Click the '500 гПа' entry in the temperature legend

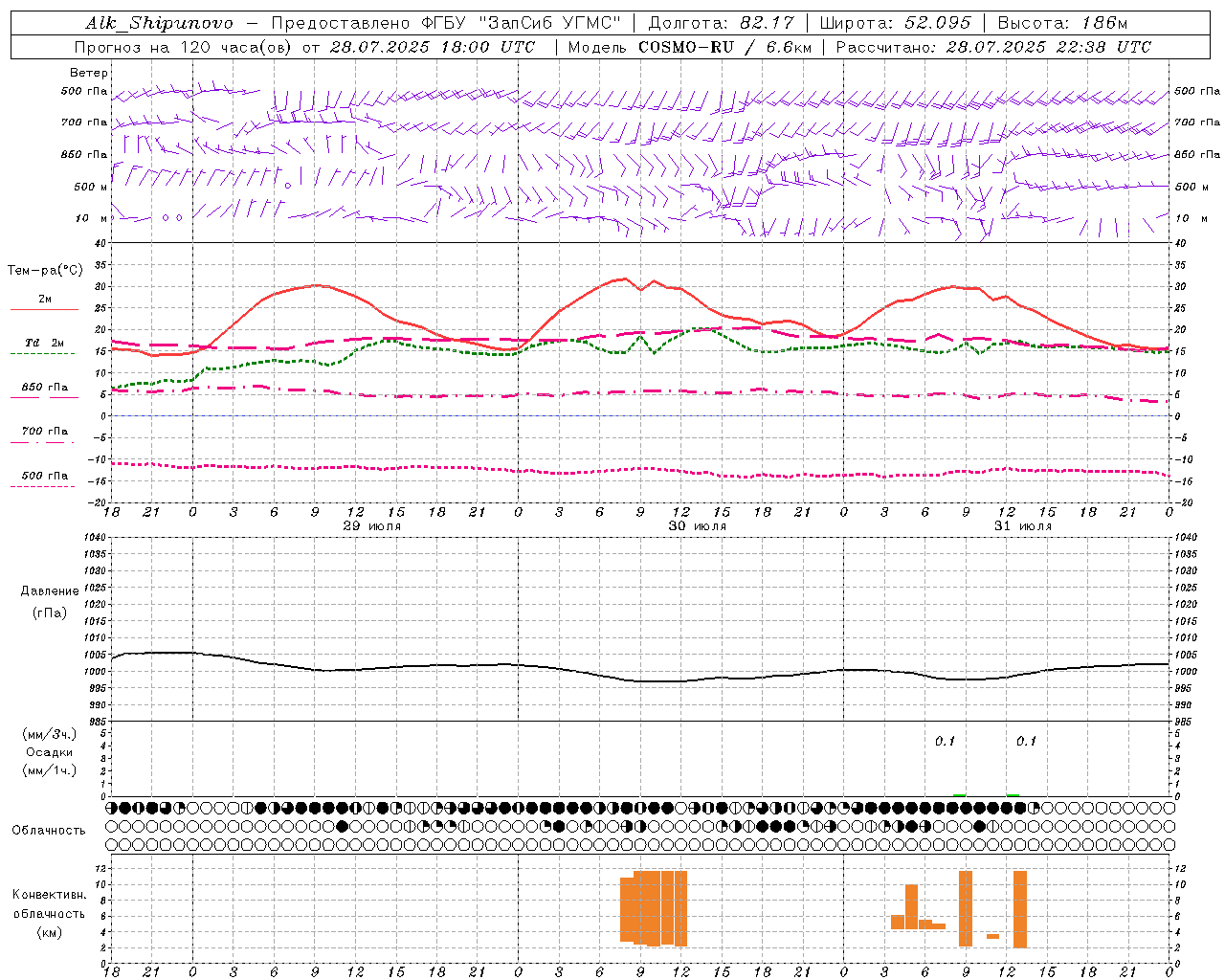(45, 476)
